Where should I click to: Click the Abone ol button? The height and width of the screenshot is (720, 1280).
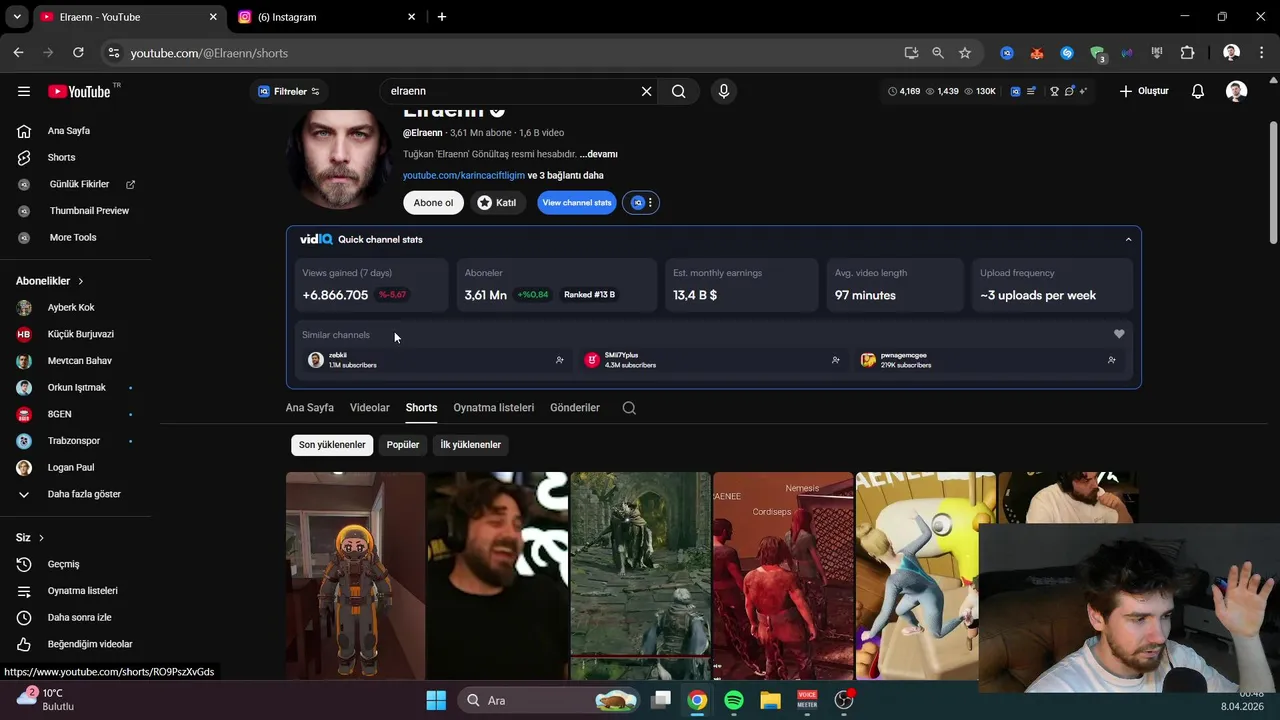(433, 203)
